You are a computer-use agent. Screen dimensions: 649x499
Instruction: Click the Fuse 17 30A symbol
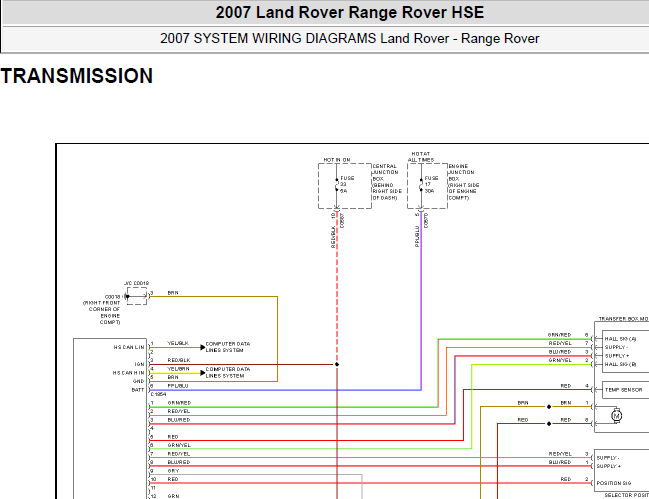421,185
